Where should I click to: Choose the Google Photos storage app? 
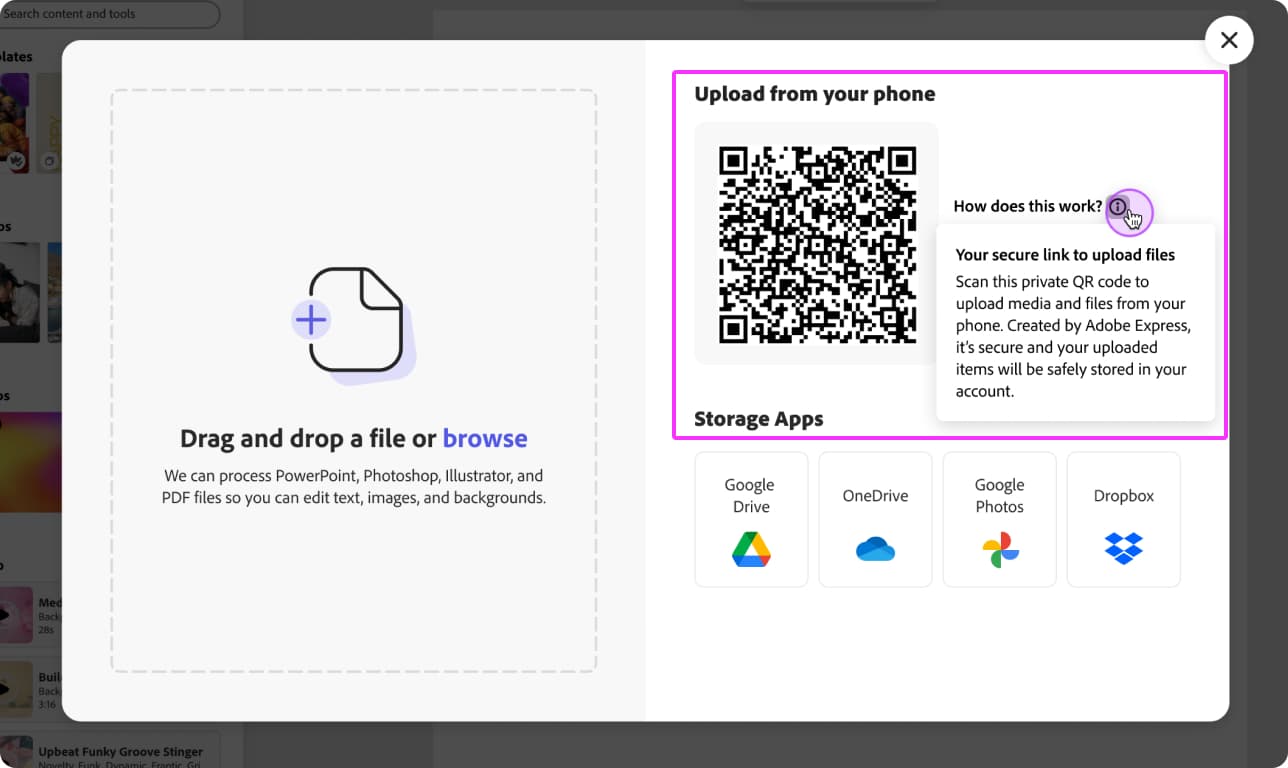coord(999,519)
